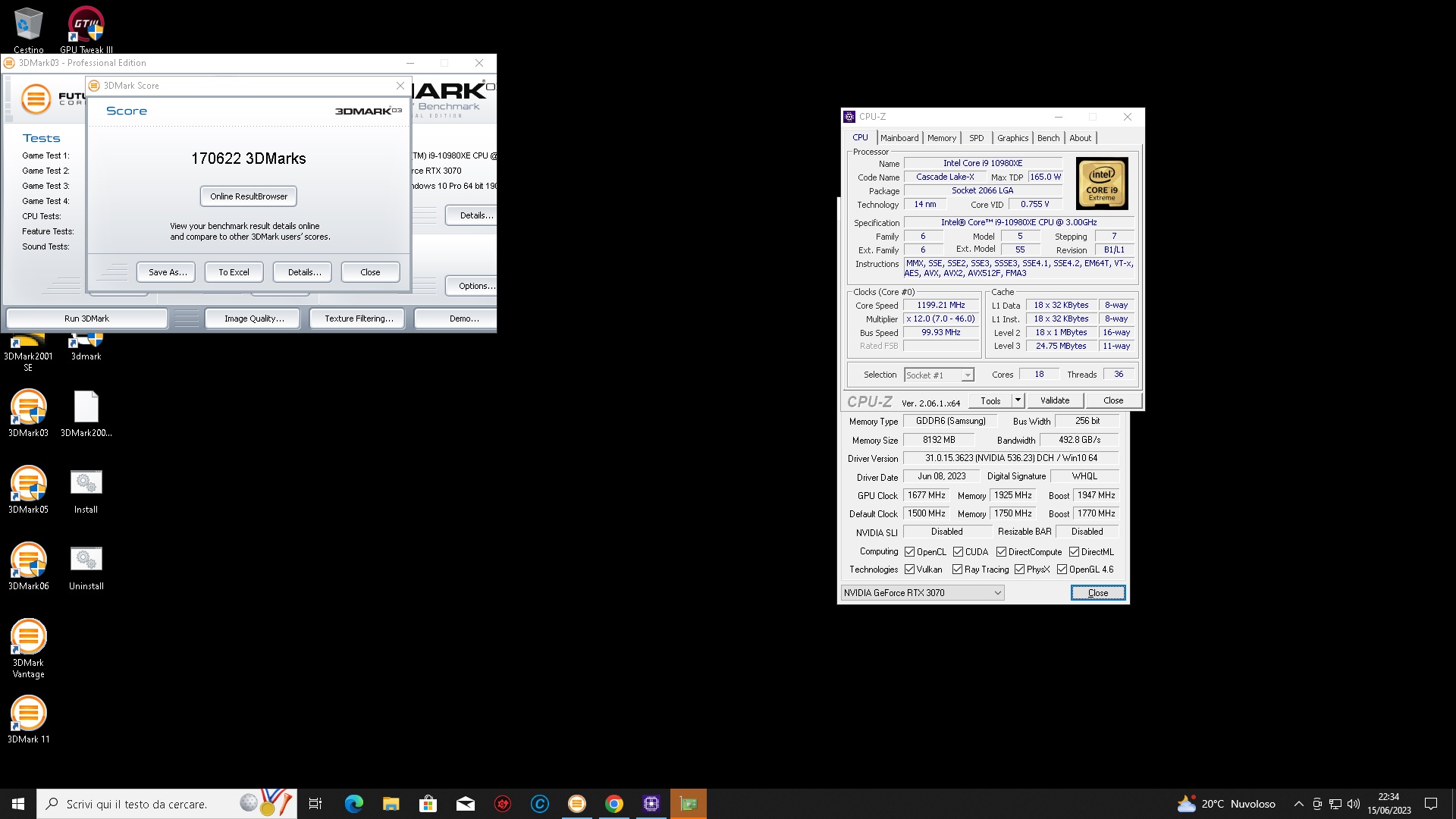This screenshot has width=1456, height=819.
Task: Toggle the Vulkan checkbox
Action: [x=909, y=570]
